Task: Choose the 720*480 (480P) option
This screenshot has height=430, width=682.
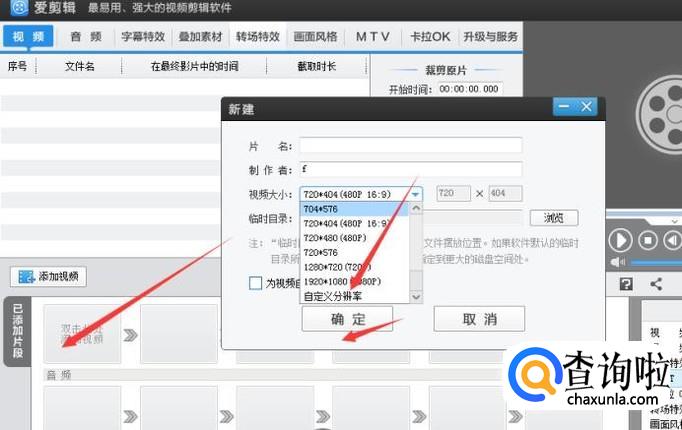Action: (354, 238)
